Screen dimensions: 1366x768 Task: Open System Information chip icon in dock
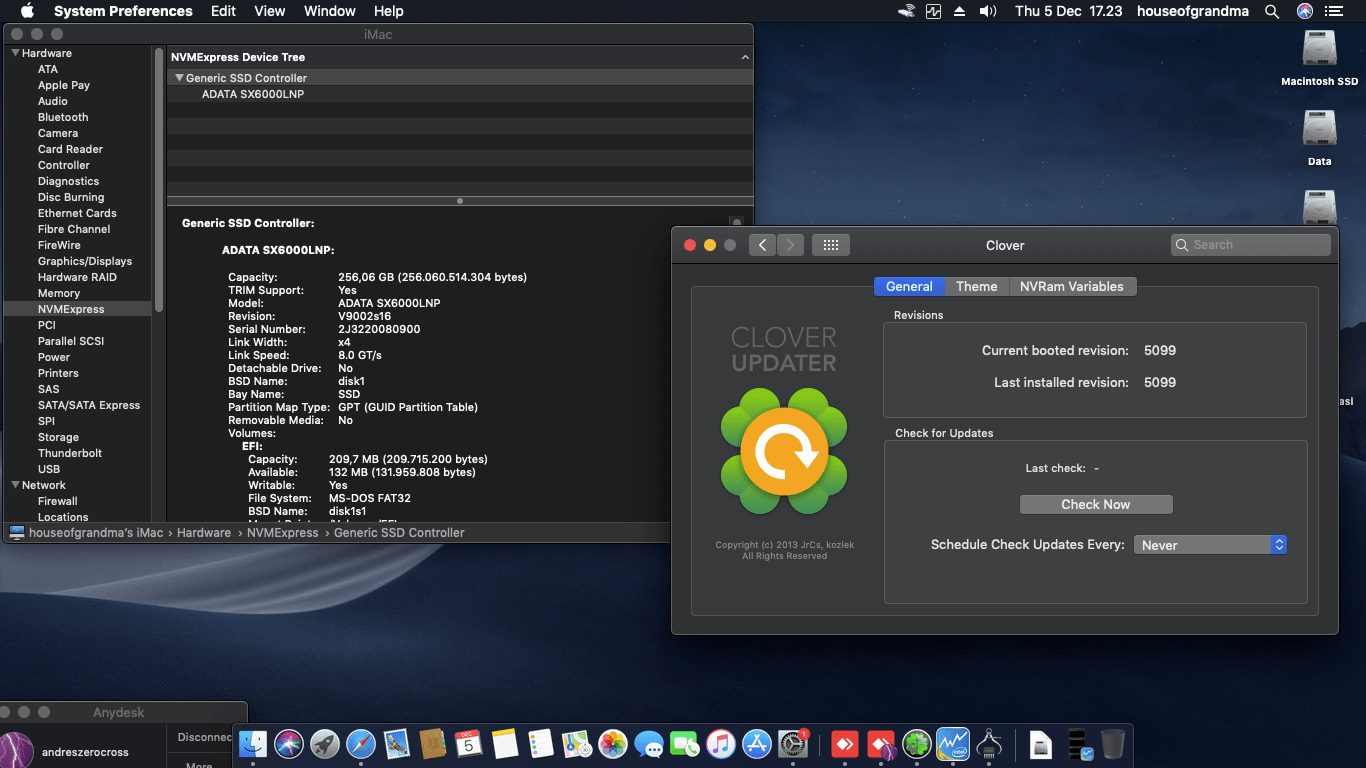[989, 744]
